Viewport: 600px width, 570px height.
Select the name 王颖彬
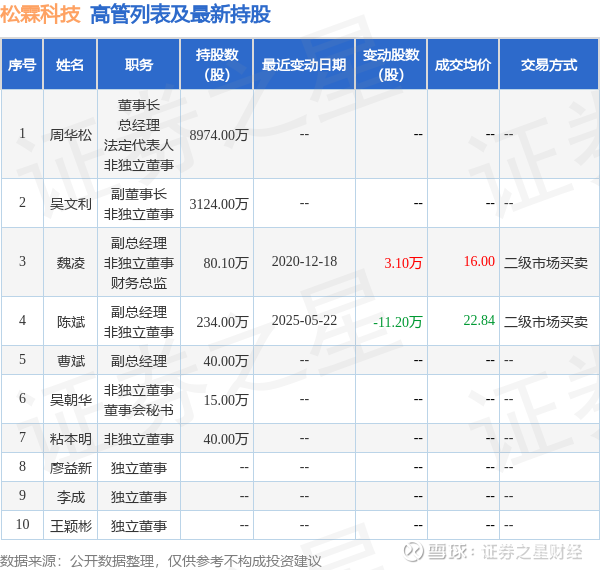coord(70,526)
